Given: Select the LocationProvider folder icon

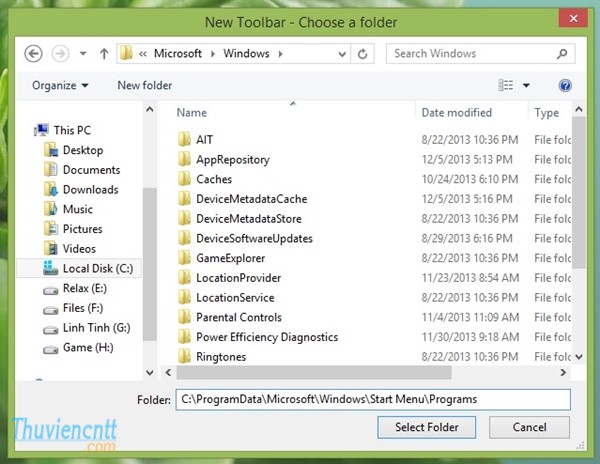Looking at the screenshot, I should [x=184, y=277].
